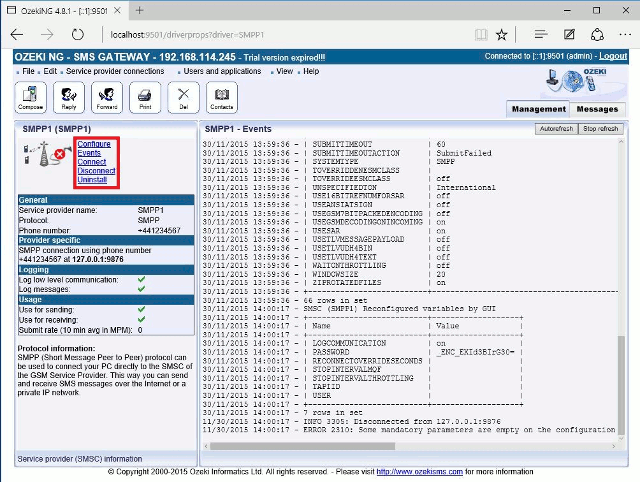The image size is (640, 482).
Task: Click the Events link
Action: click(89, 153)
